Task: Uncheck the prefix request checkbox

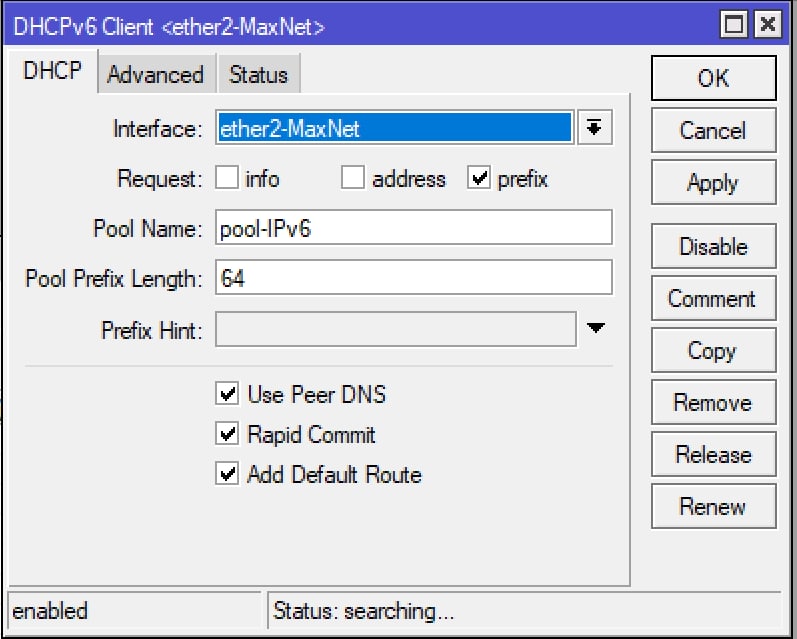Action: click(479, 178)
